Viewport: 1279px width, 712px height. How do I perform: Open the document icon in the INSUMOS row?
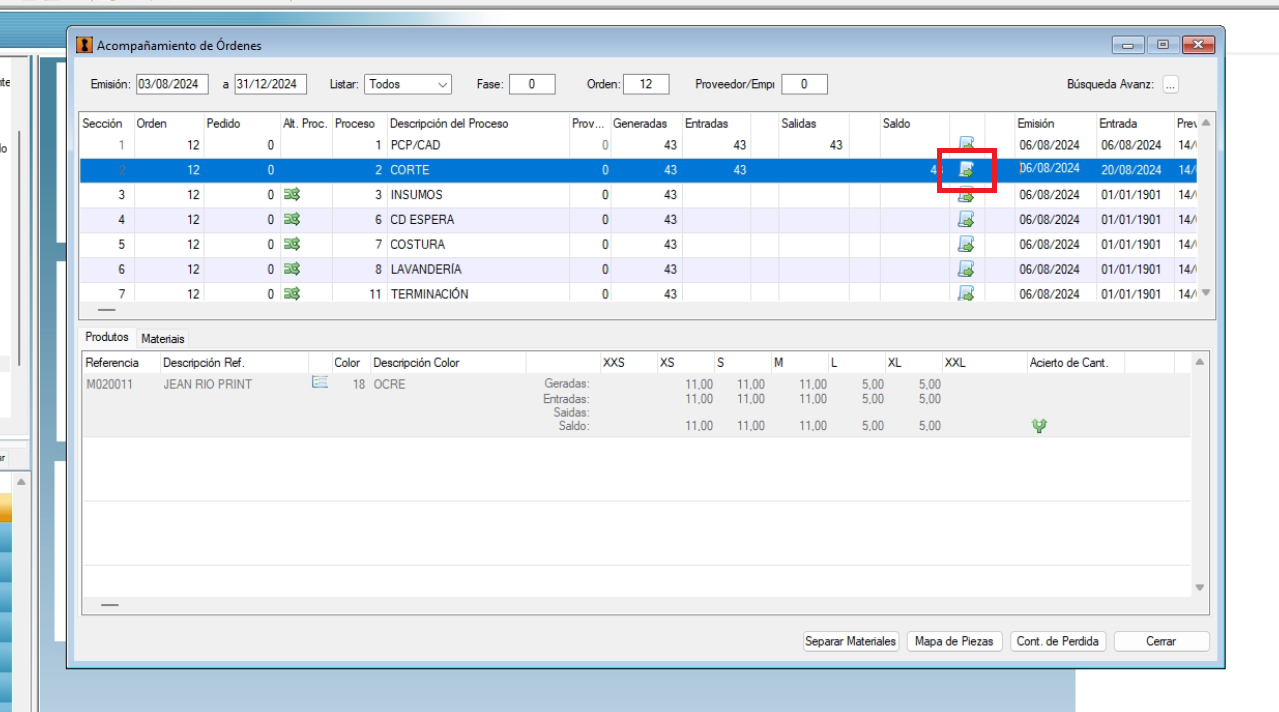coord(966,195)
